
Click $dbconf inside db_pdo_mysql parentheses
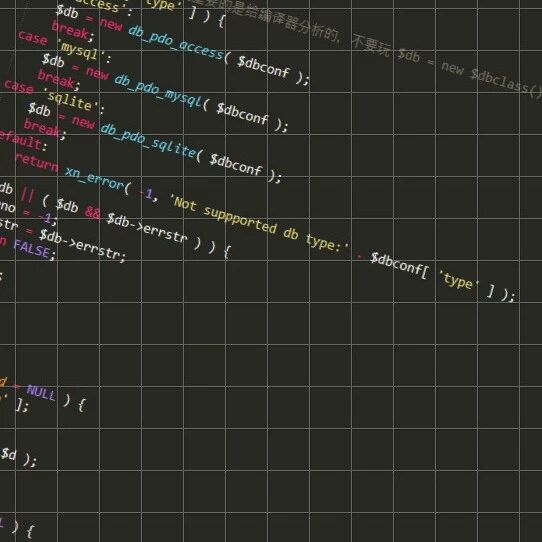pyautogui.click(x=242, y=113)
